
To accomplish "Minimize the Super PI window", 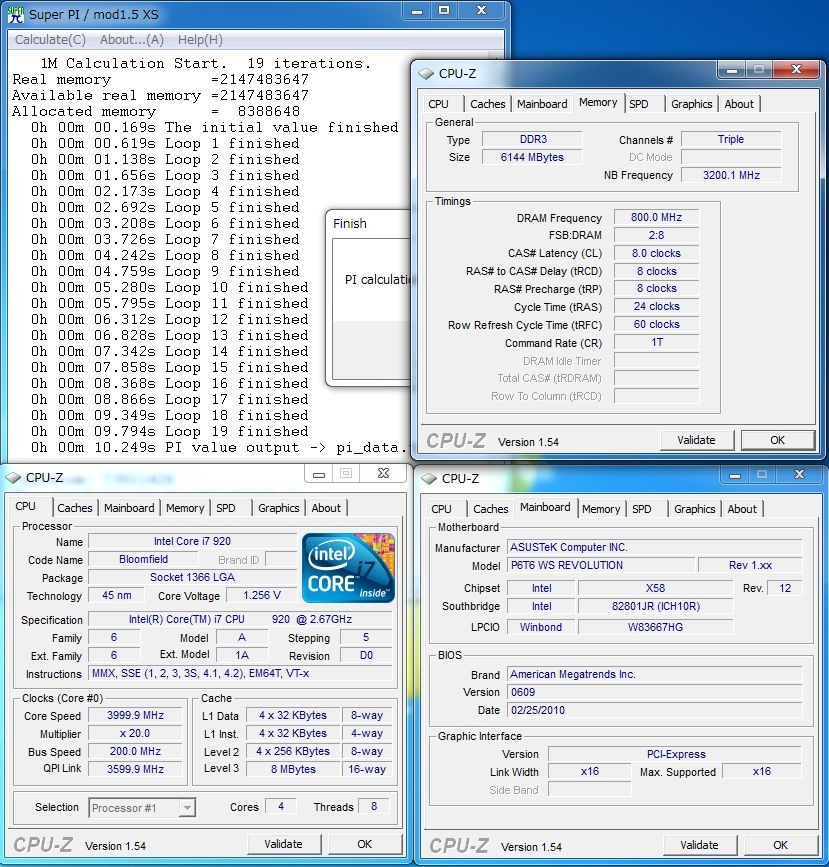I will tap(418, 11).
